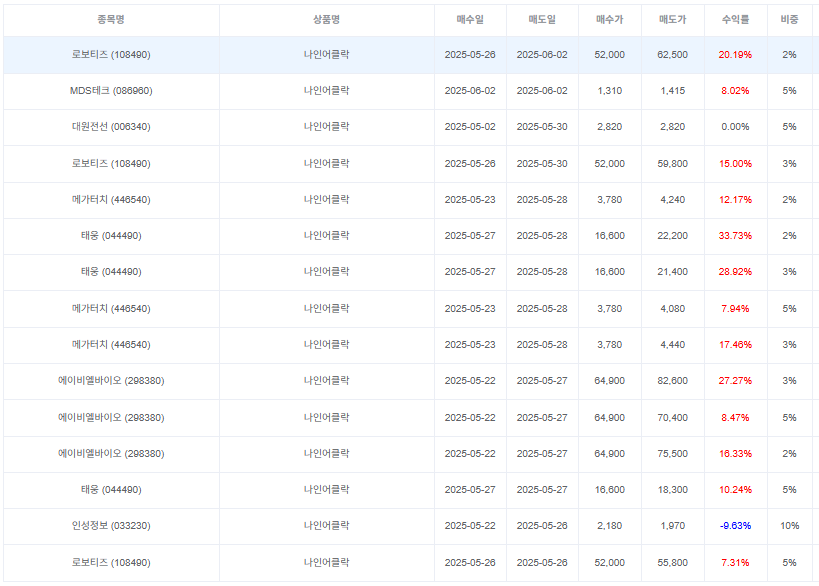Click the 비중 column header
The height and width of the screenshot is (586, 819).
pos(789,20)
